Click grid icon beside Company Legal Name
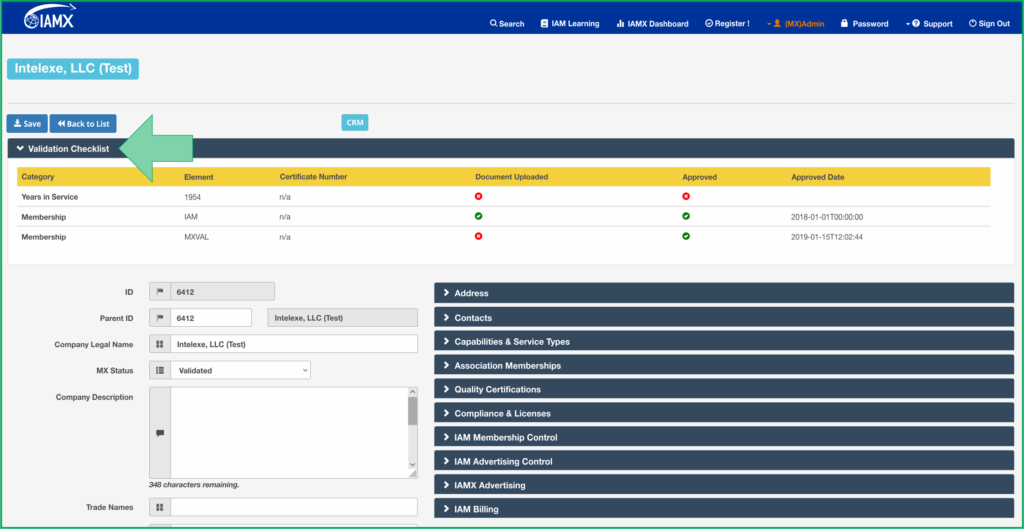Viewport: 1024px width, 529px height. [x=160, y=344]
